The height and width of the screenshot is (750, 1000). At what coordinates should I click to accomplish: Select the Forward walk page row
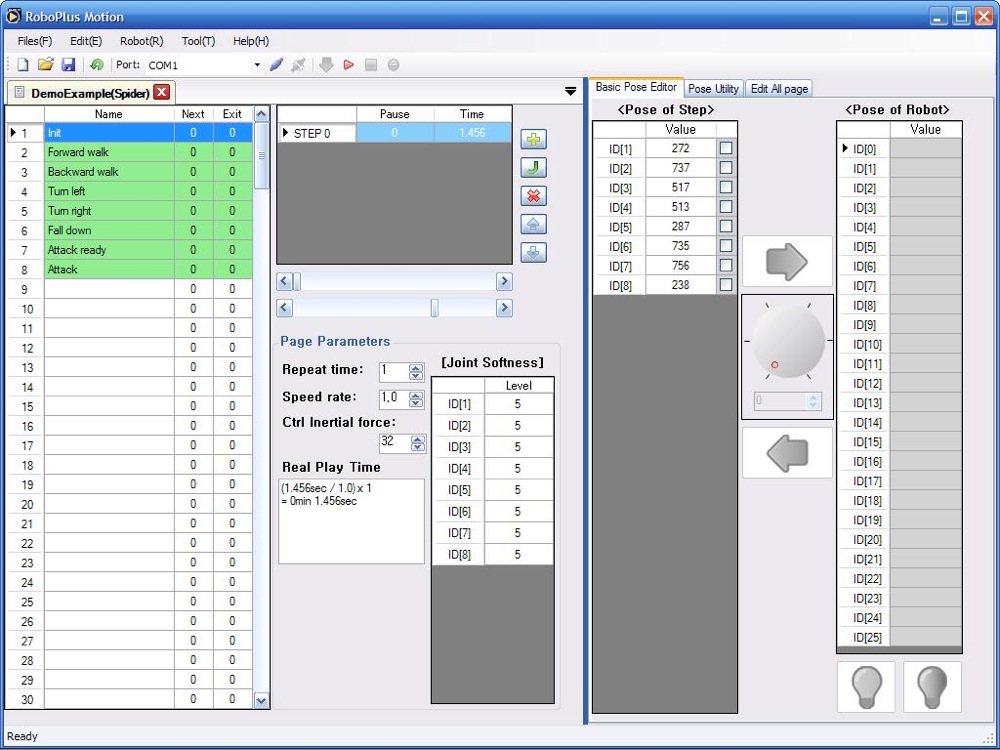click(129, 152)
